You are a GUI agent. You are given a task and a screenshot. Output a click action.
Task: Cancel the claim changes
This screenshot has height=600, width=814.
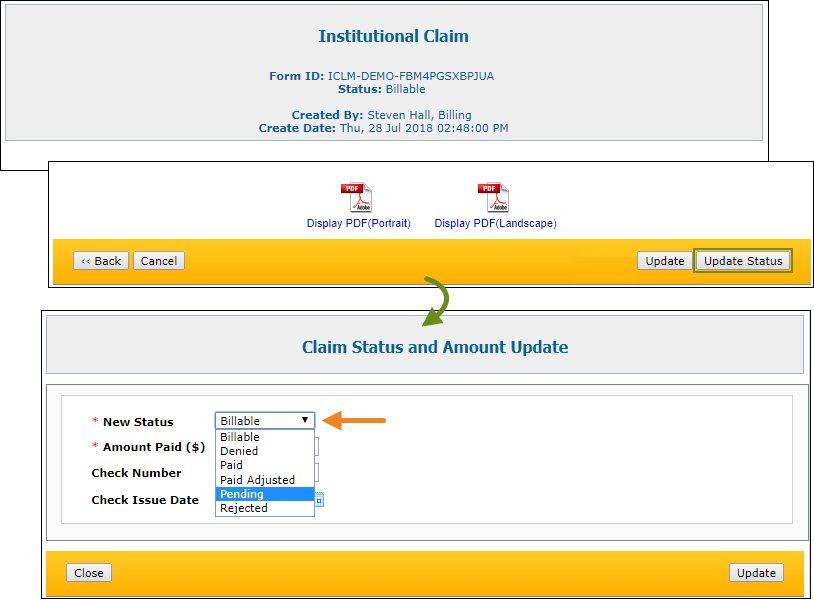158,260
